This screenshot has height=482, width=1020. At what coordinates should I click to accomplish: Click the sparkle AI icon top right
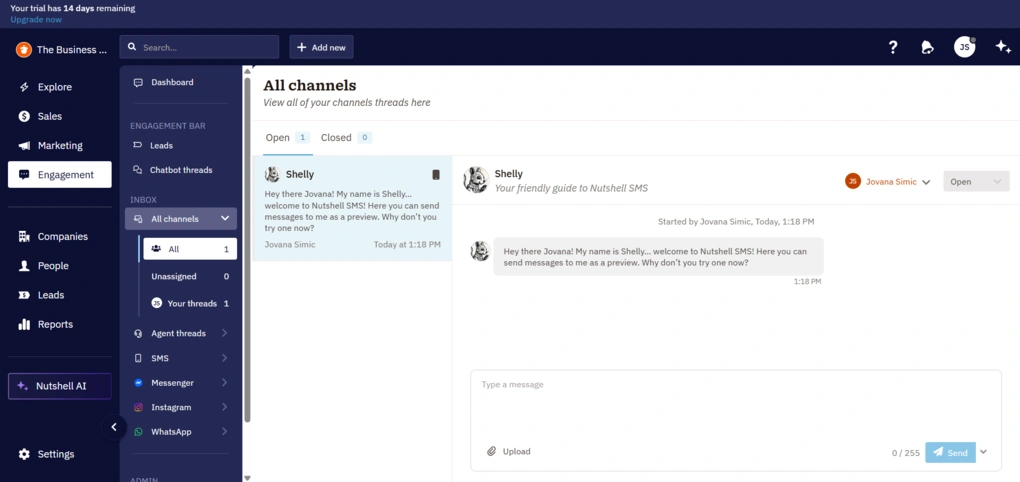coord(1002,47)
